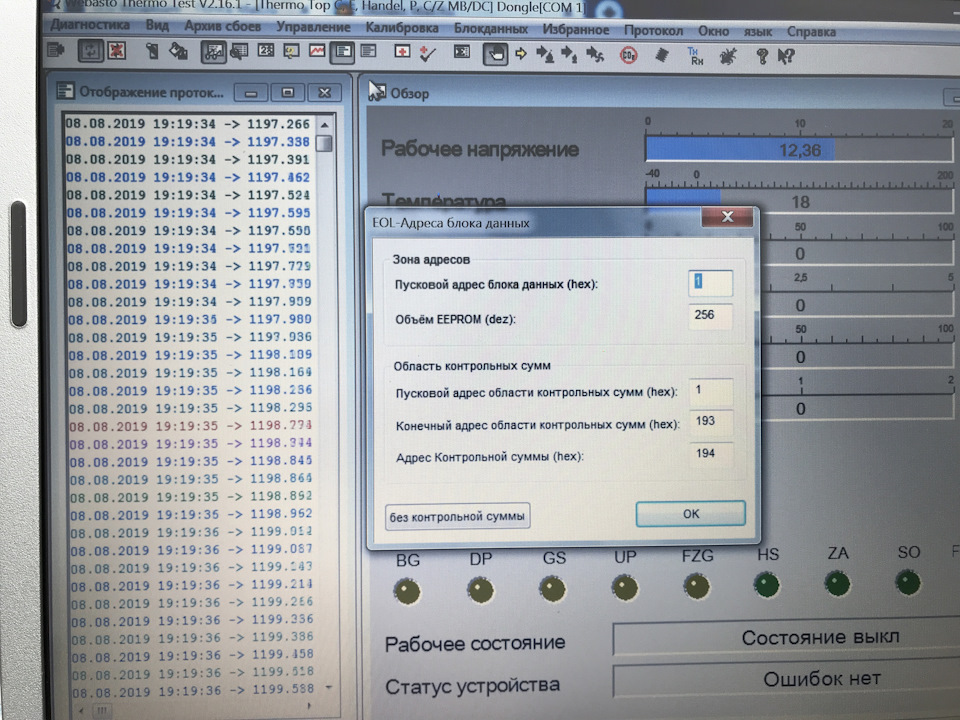Click the magnifier table toolbar icon

[239, 52]
